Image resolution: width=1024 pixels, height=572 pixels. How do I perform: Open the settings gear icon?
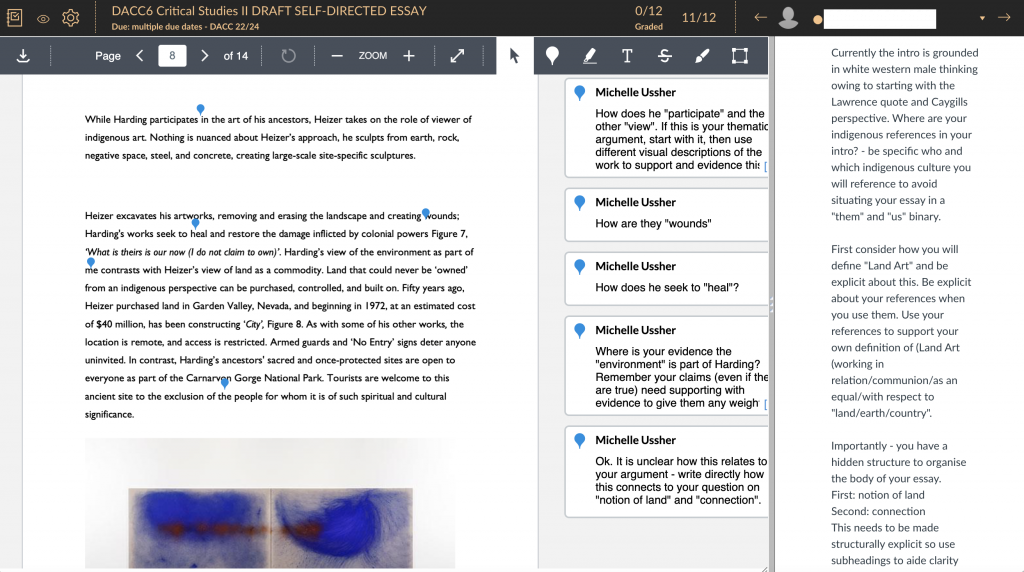71,18
